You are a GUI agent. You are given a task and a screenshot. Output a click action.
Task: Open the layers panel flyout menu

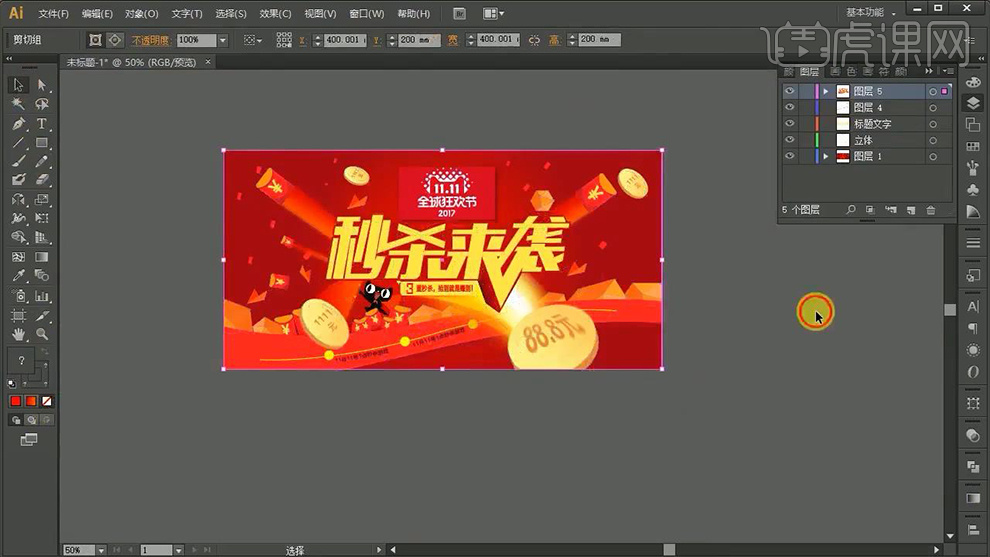tap(948, 71)
